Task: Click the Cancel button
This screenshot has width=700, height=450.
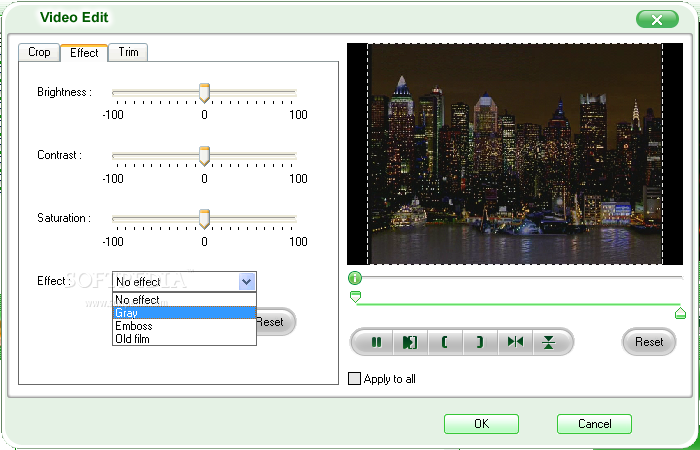Action: click(594, 424)
